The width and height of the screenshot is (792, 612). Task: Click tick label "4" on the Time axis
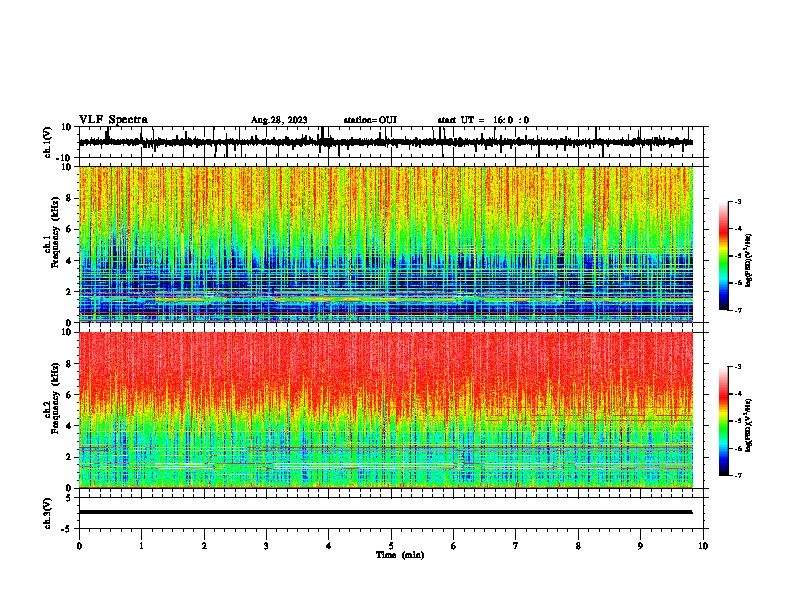pos(329,546)
